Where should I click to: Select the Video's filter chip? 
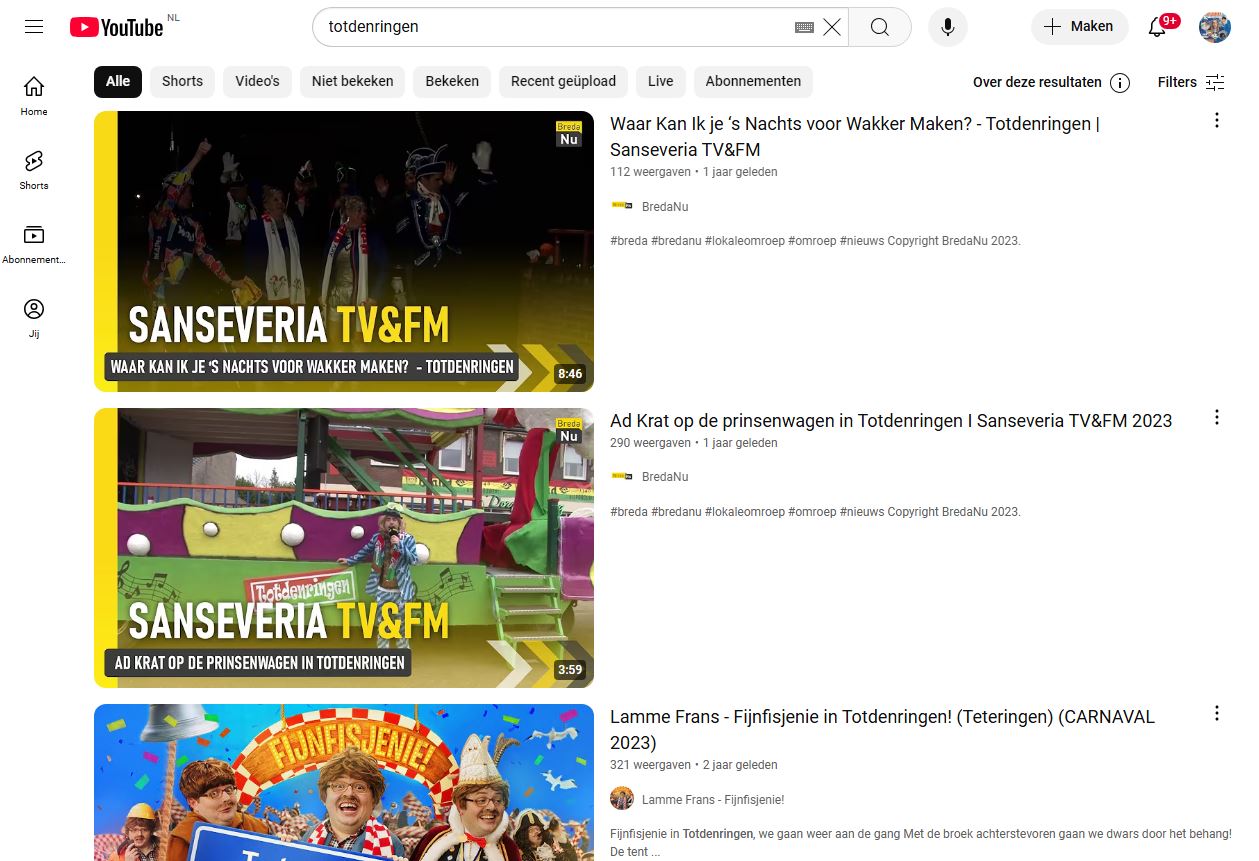(257, 82)
